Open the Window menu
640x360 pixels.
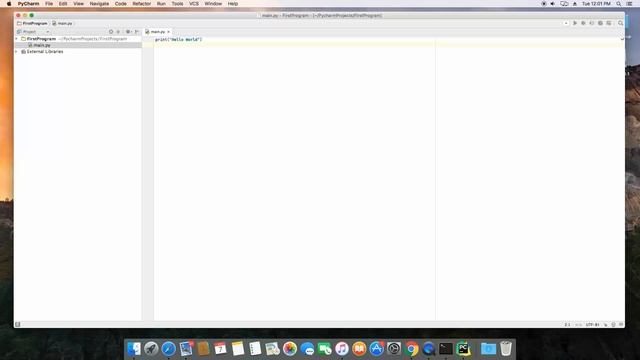point(213,4)
